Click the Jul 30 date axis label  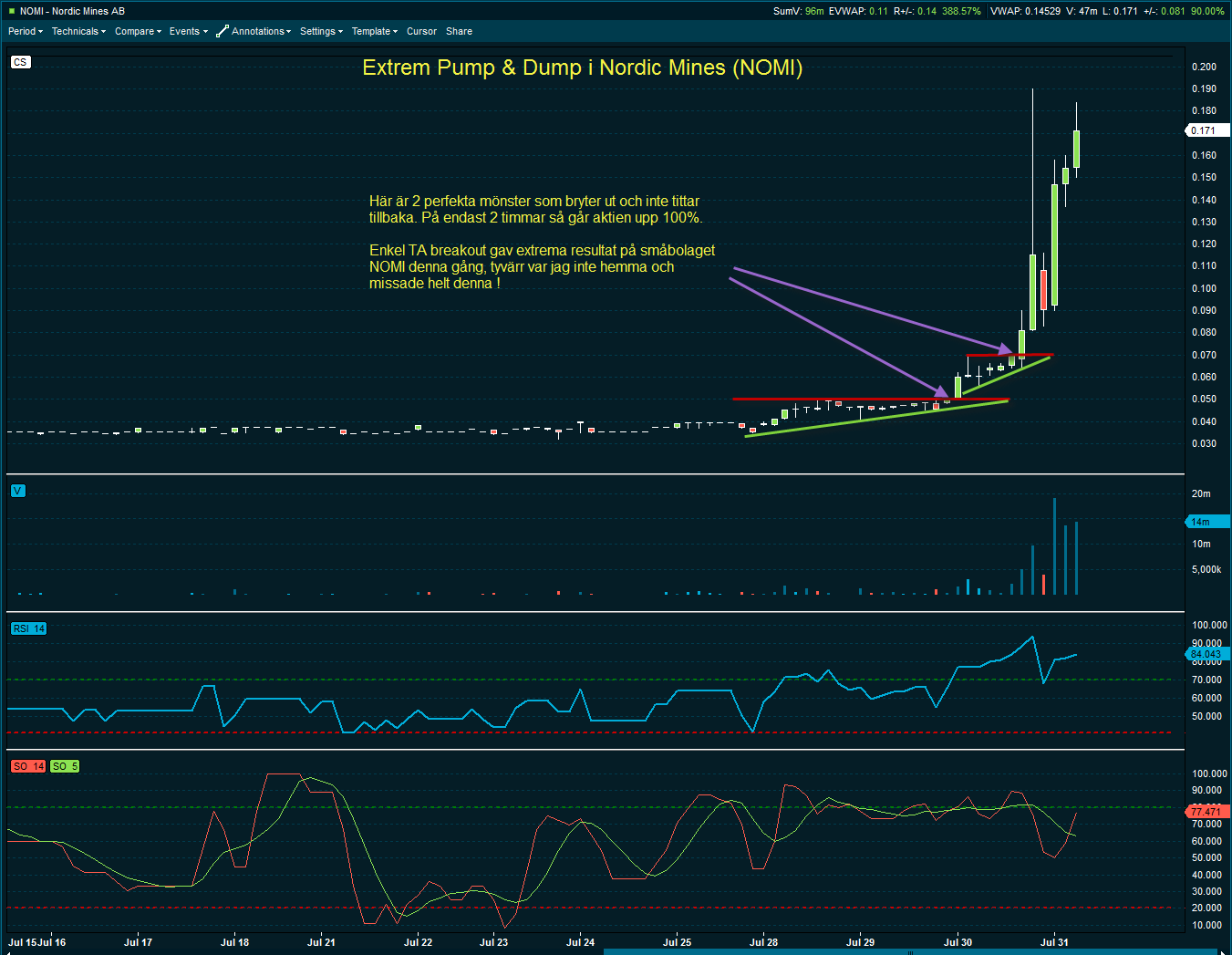958,942
